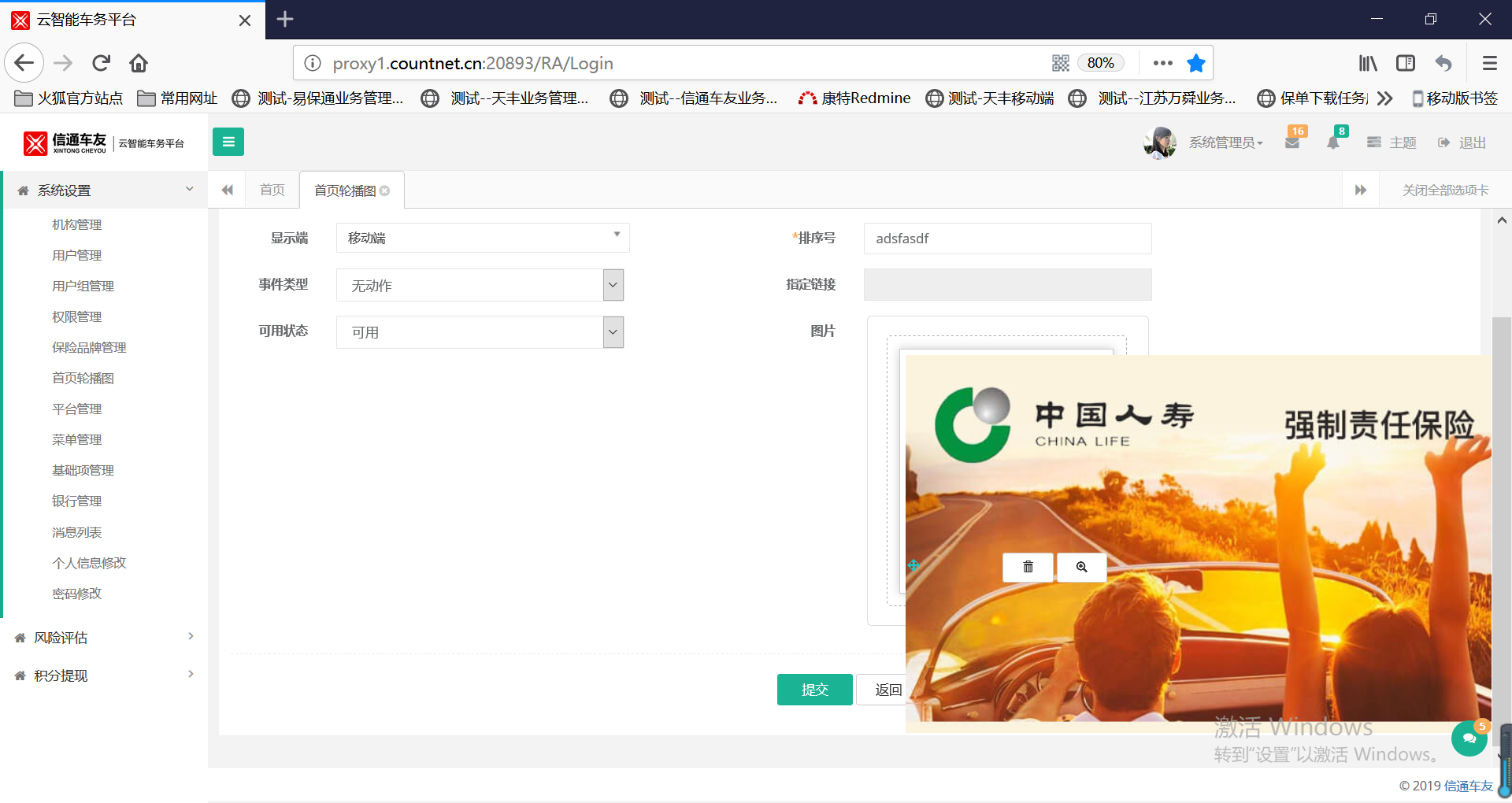Click the Firefox back arrow button
The height and width of the screenshot is (803, 1512).
click(x=24, y=63)
